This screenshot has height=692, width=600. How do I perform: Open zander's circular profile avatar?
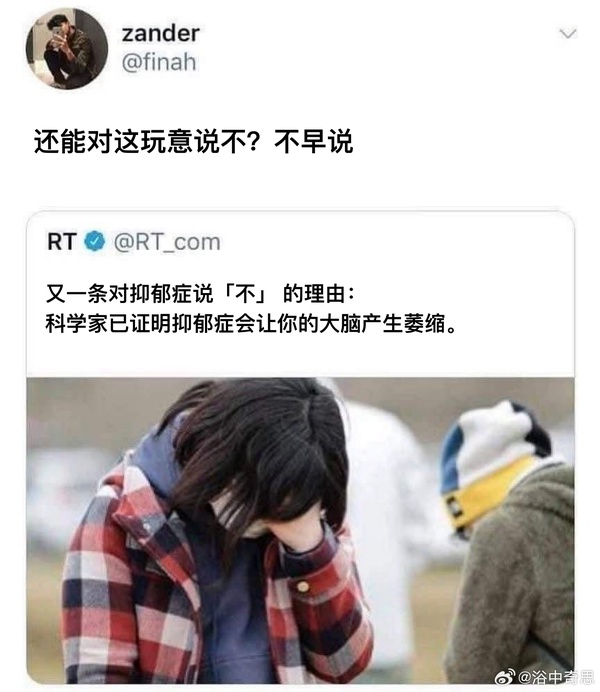[x=67, y=49]
